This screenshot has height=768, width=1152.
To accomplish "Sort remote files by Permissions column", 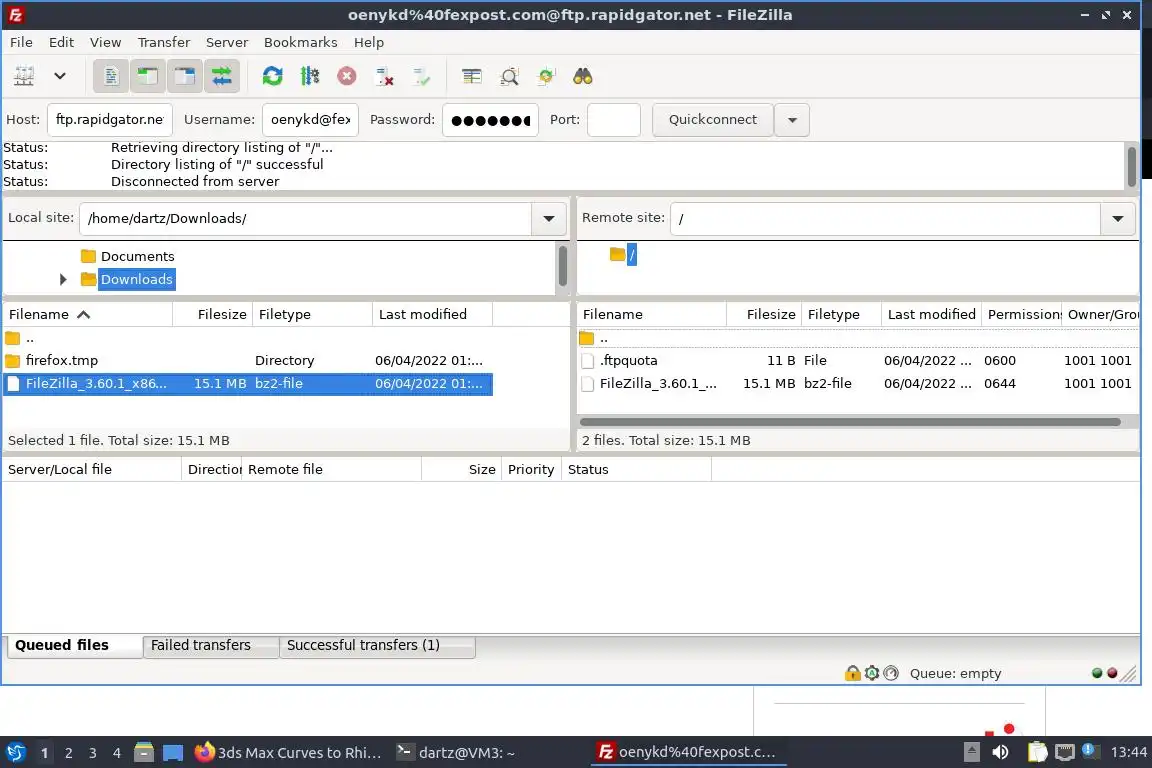I will (x=1022, y=315).
